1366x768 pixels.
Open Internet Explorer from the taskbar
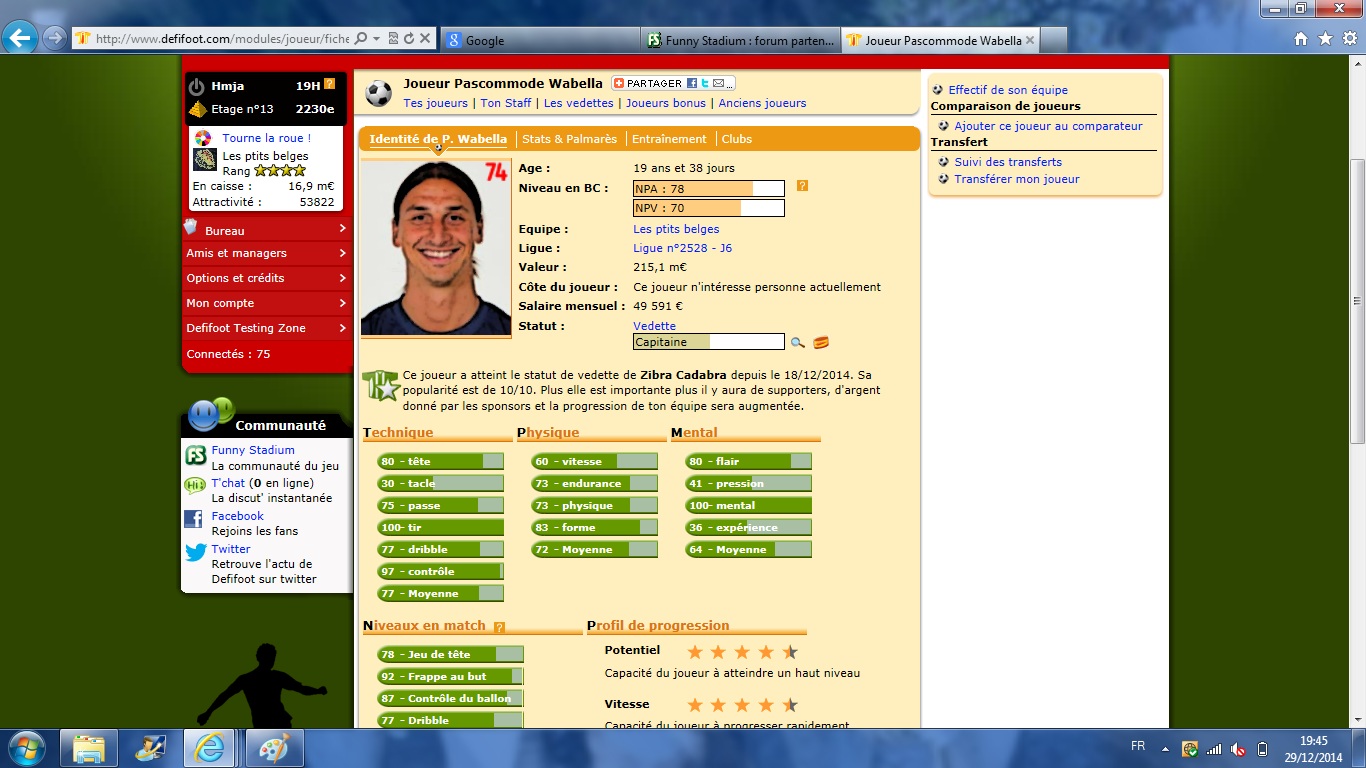pos(209,748)
